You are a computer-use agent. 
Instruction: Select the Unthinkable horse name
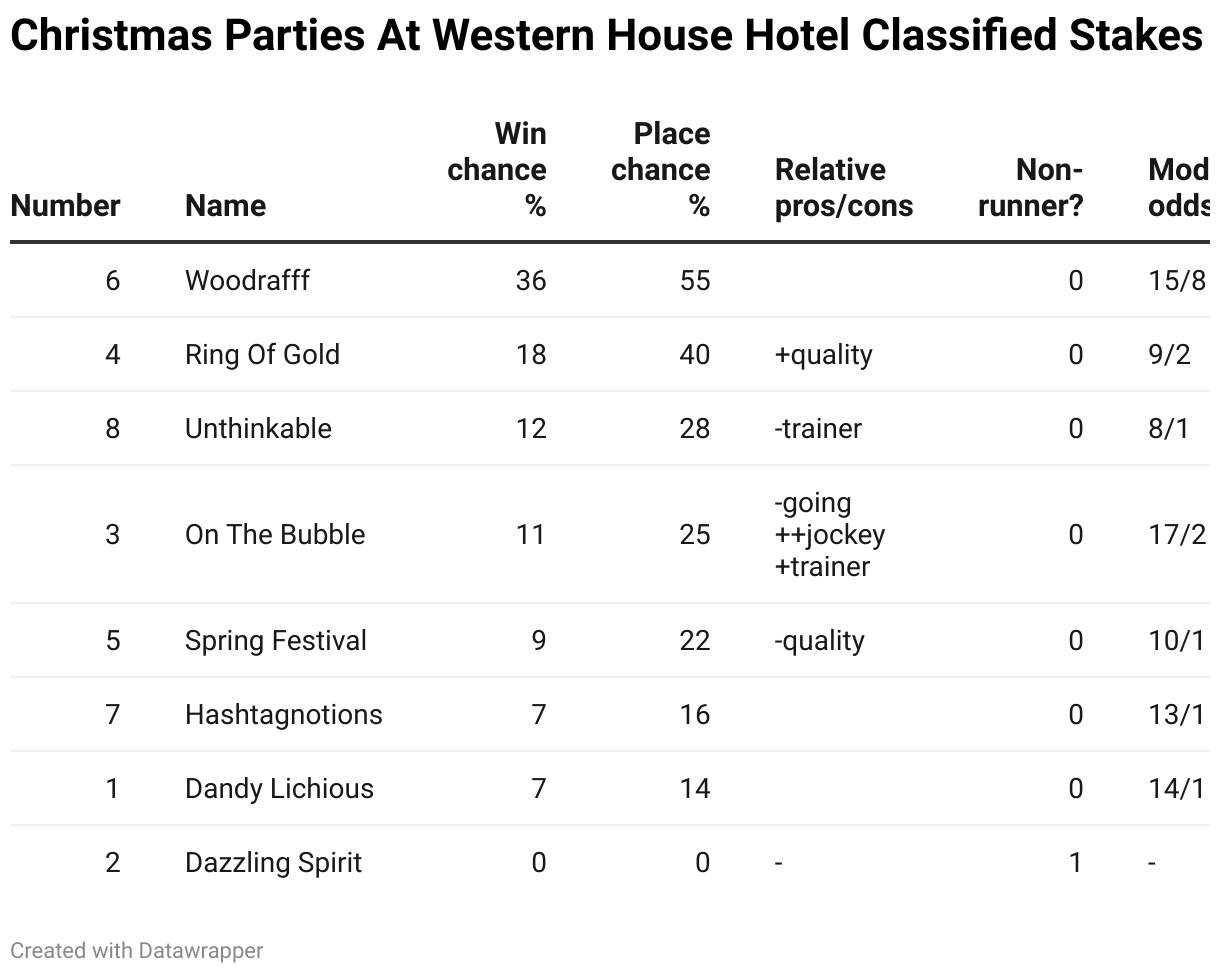pyautogui.click(x=258, y=428)
